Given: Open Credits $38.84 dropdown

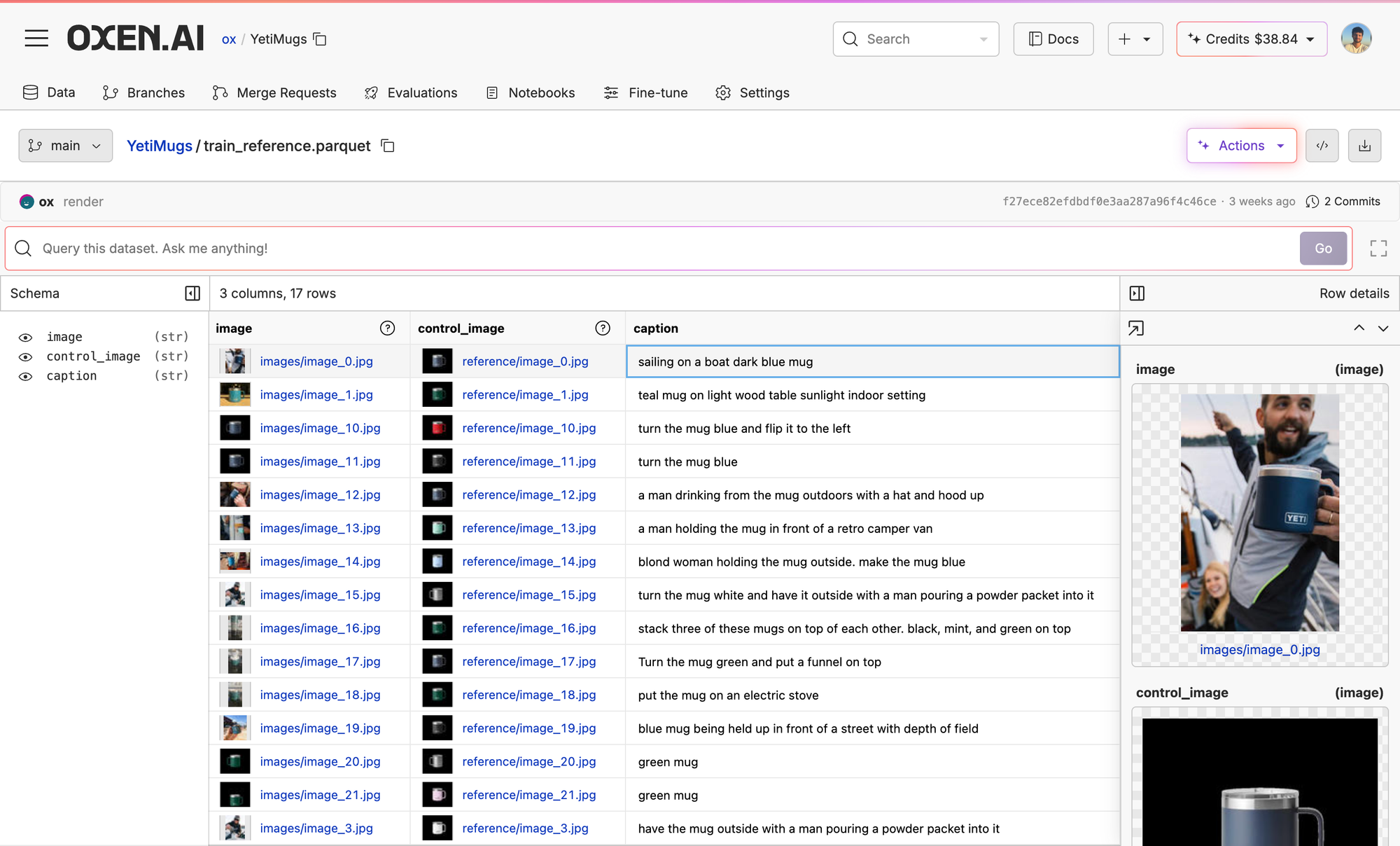Looking at the screenshot, I should click(1251, 39).
